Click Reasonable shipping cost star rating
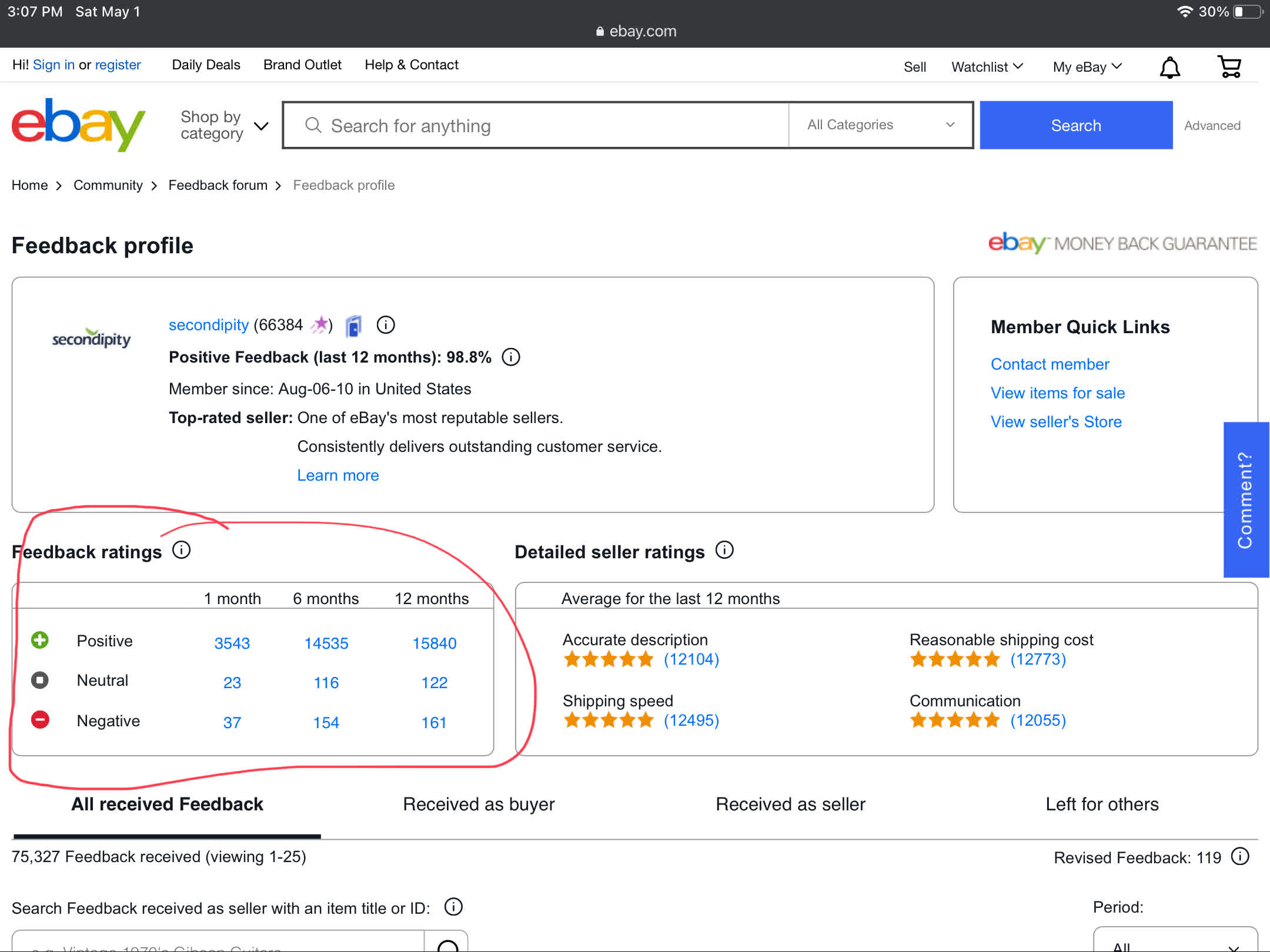The height and width of the screenshot is (952, 1270). [955, 659]
